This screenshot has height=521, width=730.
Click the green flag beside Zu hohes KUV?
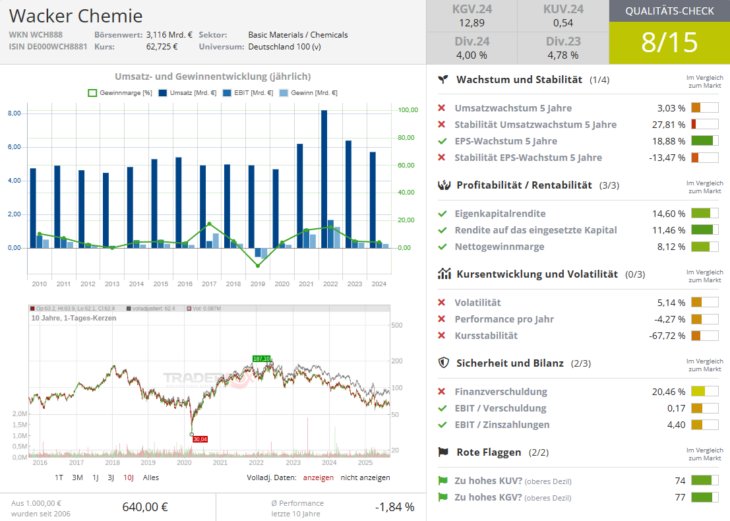443,480
